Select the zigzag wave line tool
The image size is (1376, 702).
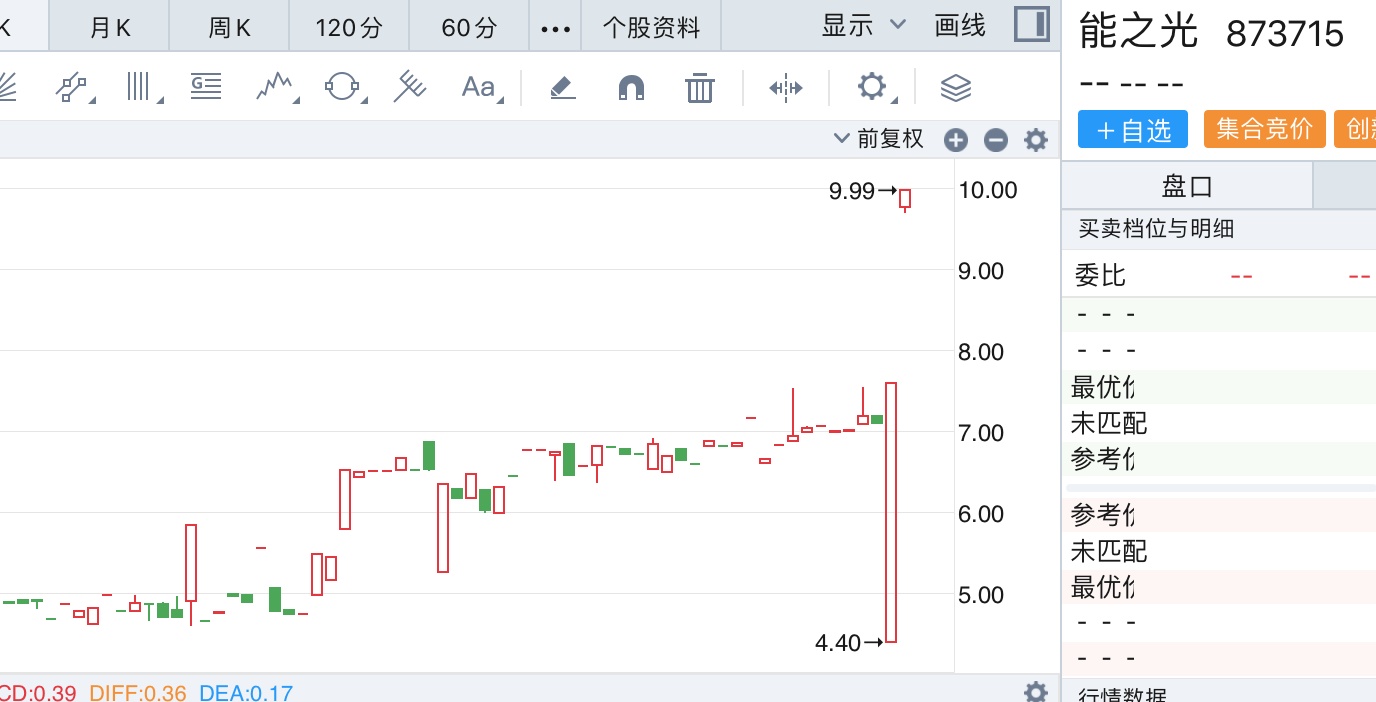coord(275,88)
